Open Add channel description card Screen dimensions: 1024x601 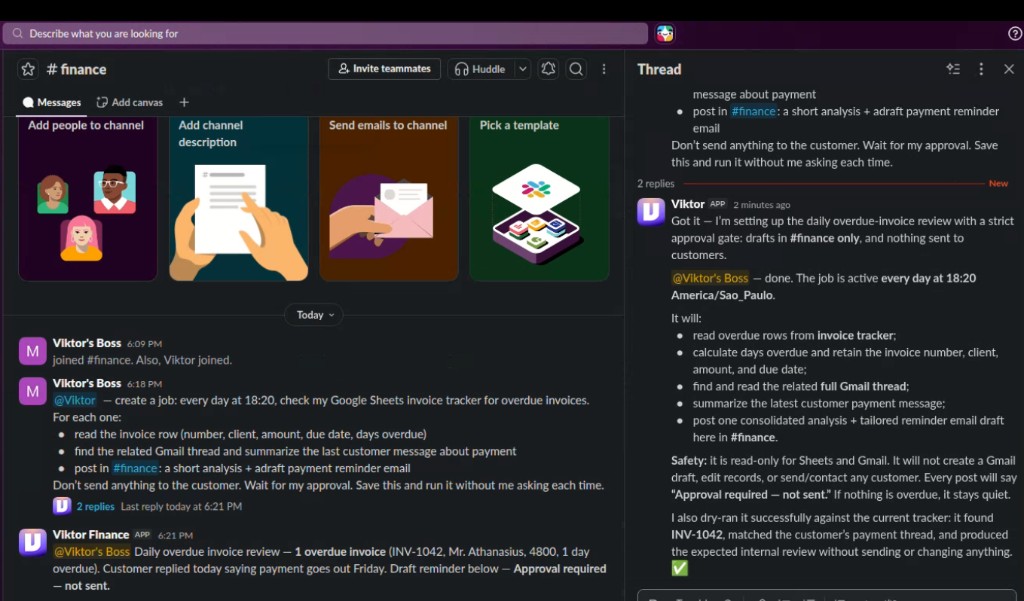click(x=238, y=198)
